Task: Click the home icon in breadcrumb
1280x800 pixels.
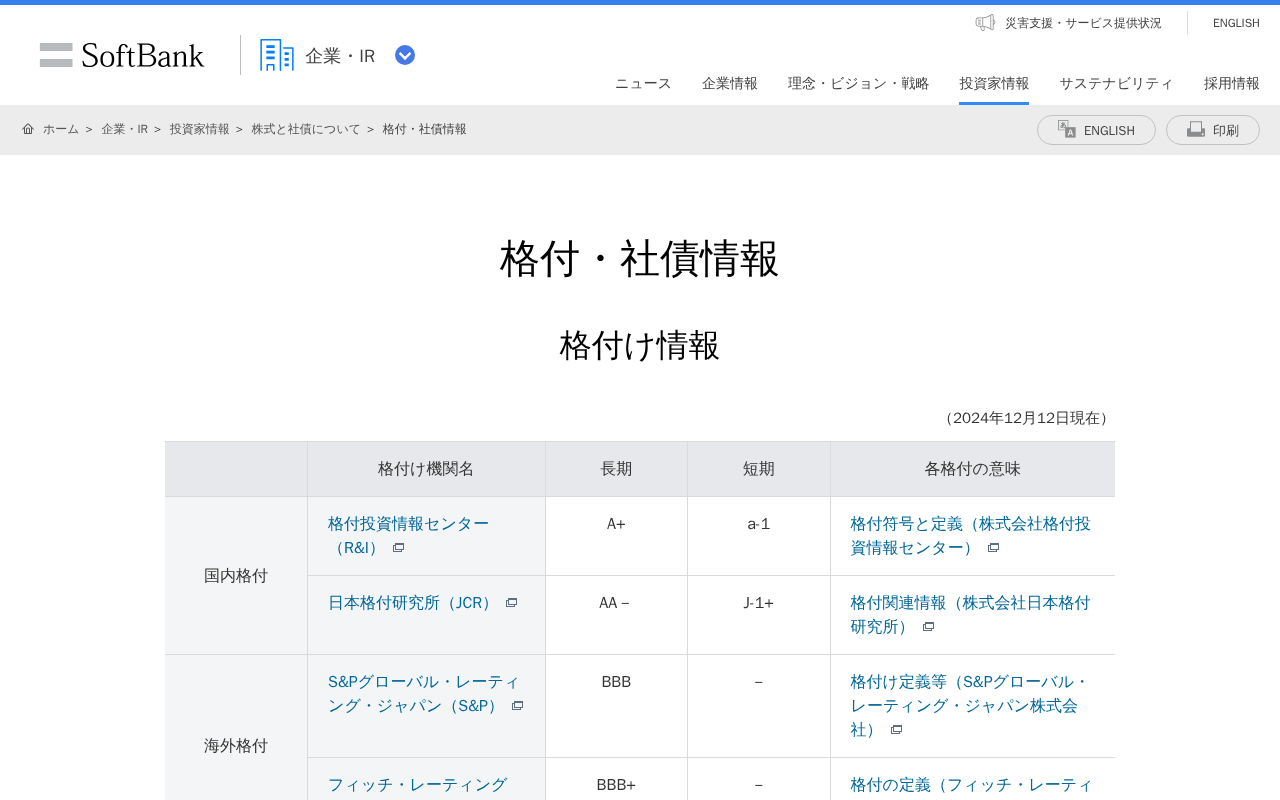Action: pyautogui.click(x=28, y=129)
